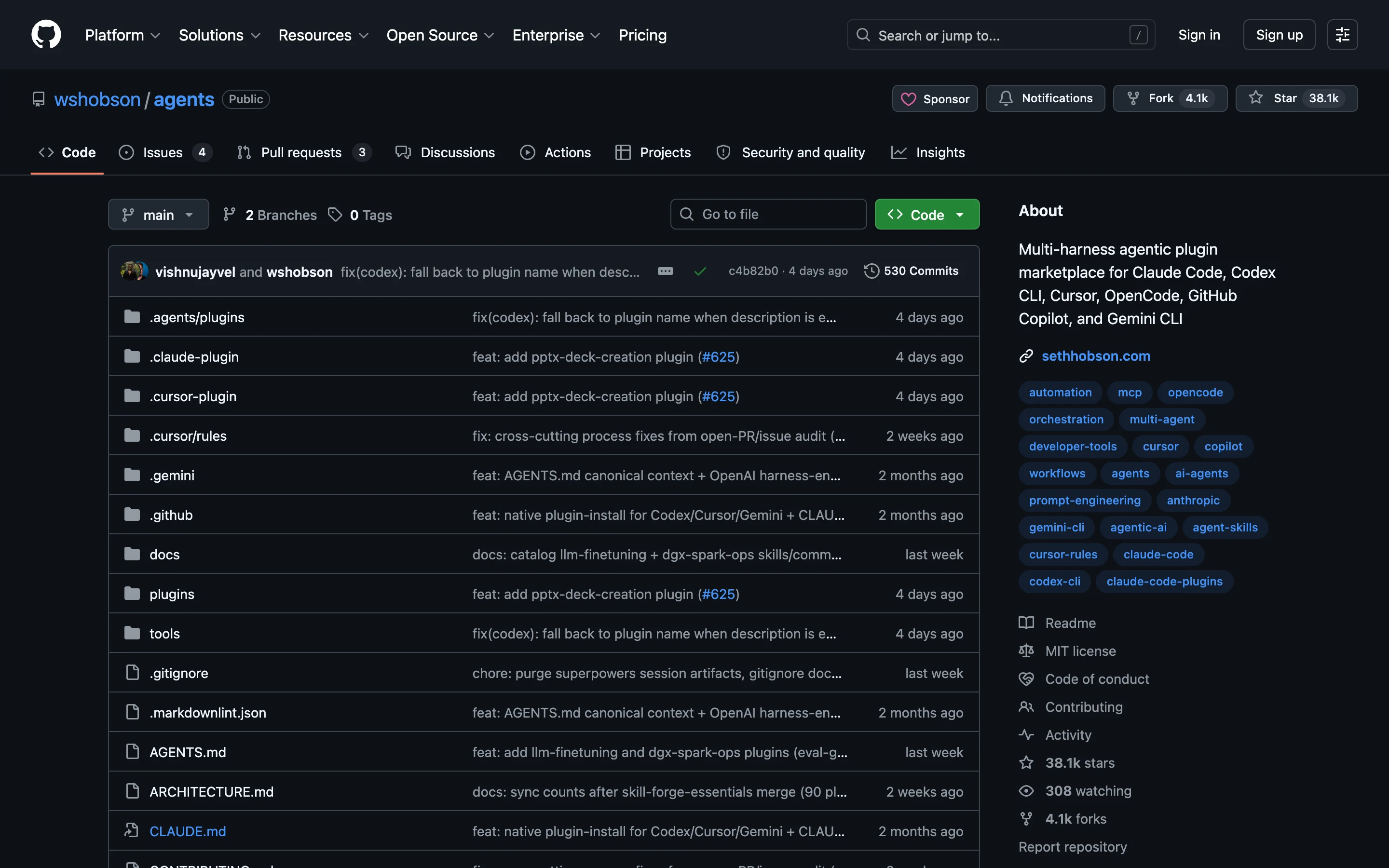Expand the Enterprise menu
The width and height of the screenshot is (1389, 868).
tap(556, 35)
